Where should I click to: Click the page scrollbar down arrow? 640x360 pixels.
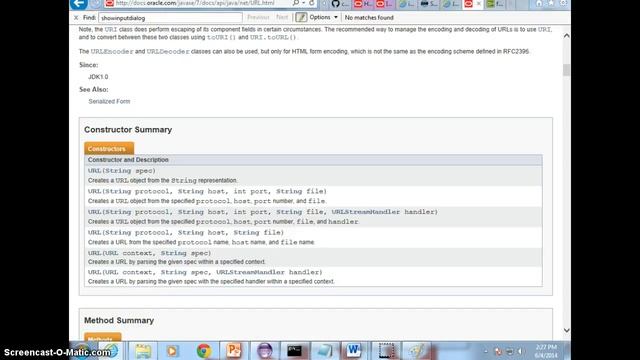567,330
